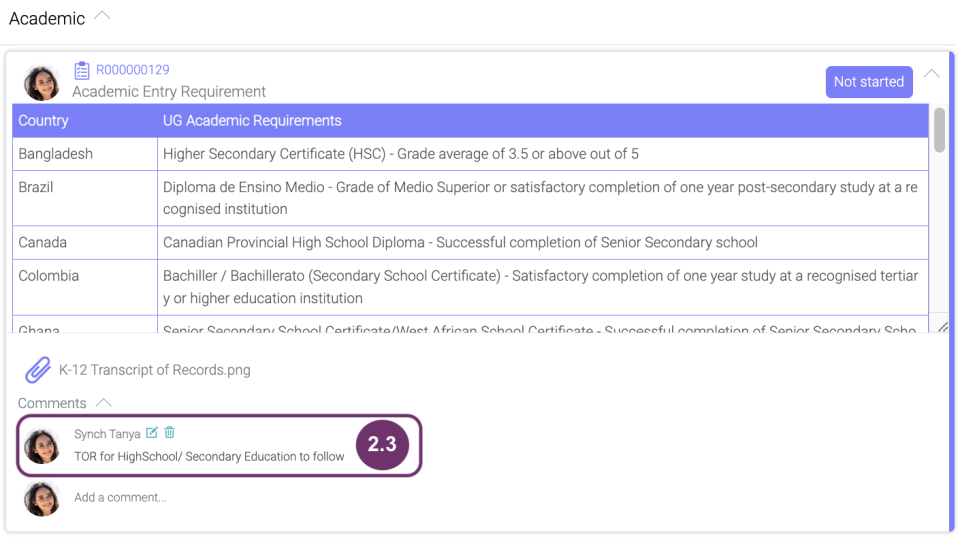Collapse the Comments section chevron
The height and width of the screenshot is (541, 960).
click(104, 403)
